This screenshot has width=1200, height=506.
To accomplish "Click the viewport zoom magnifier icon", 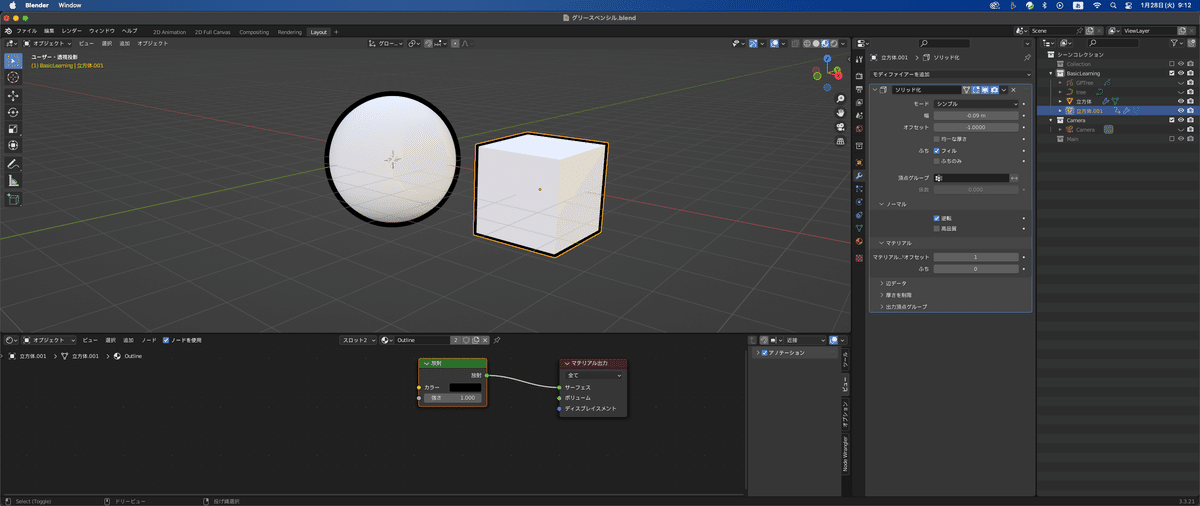I will pos(841,99).
